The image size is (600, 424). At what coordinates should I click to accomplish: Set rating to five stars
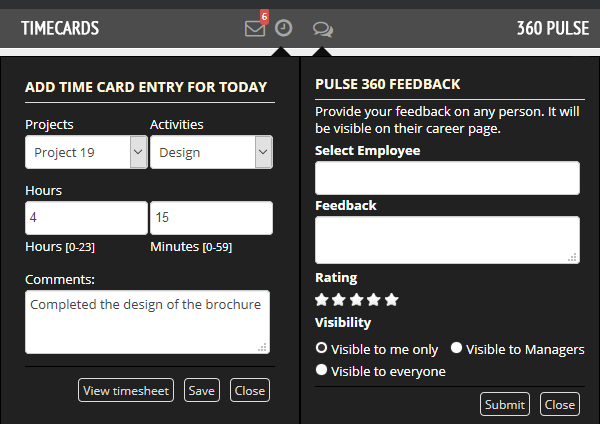(391, 300)
